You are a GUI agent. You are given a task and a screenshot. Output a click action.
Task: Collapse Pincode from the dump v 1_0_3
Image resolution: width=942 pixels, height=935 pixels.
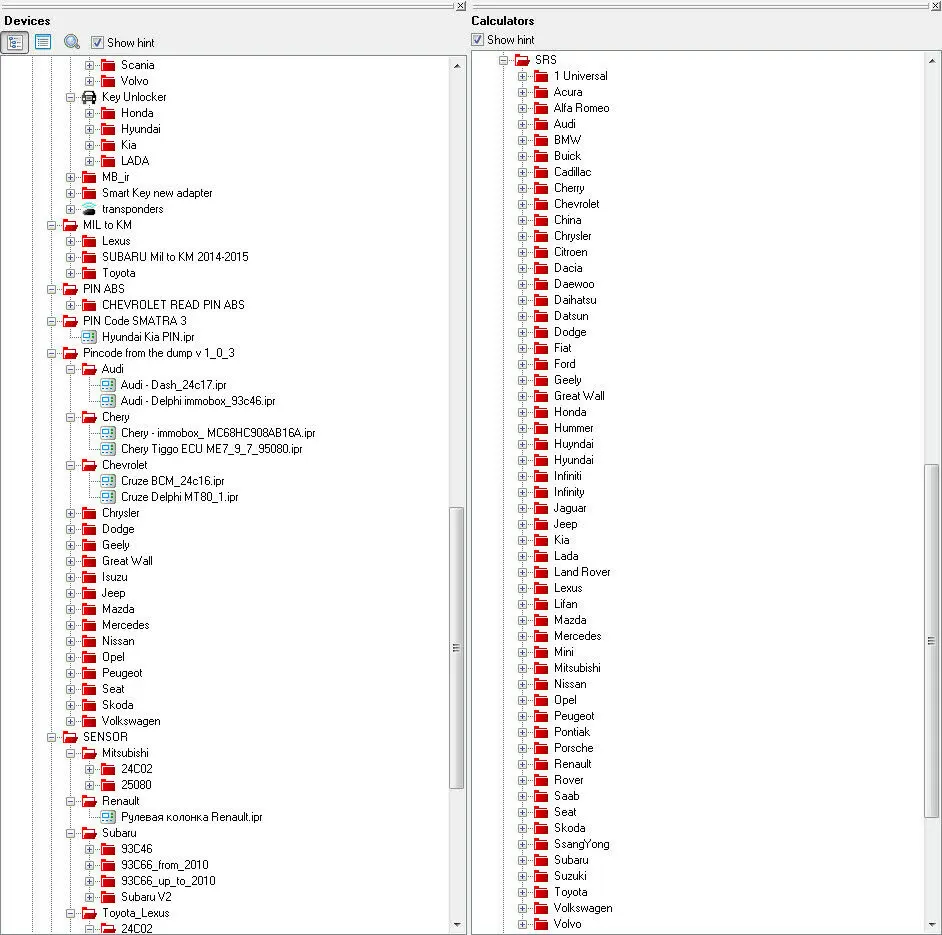coord(52,353)
